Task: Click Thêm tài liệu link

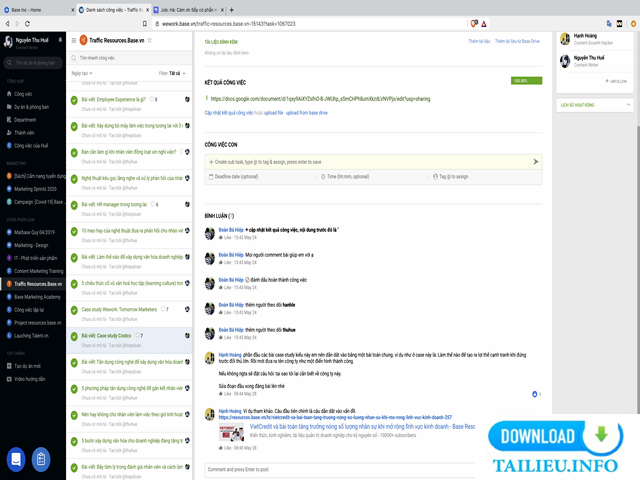Action: point(479,41)
